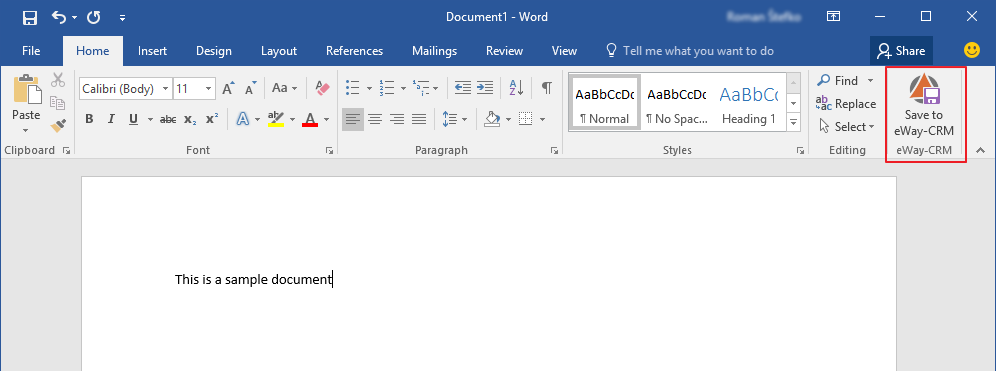Click Save to eWay-CRM button
The image size is (996, 371).
point(924,106)
